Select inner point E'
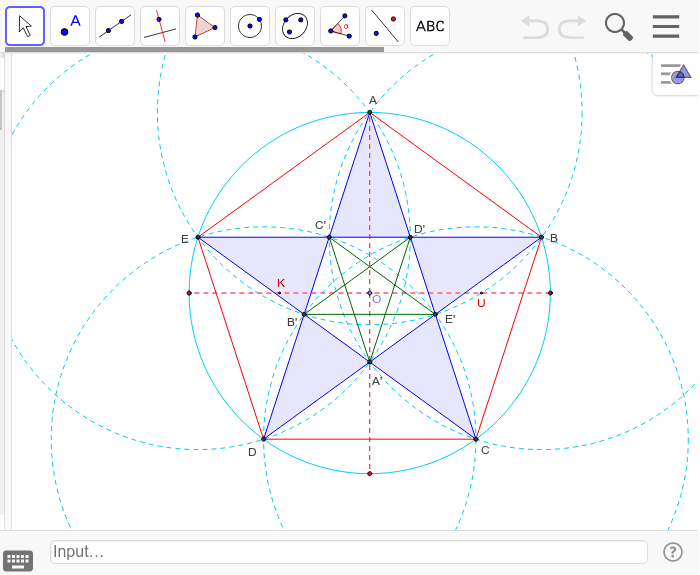Image resolution: width=700 pixels, height=575 pixels. [x=435, y=314]
